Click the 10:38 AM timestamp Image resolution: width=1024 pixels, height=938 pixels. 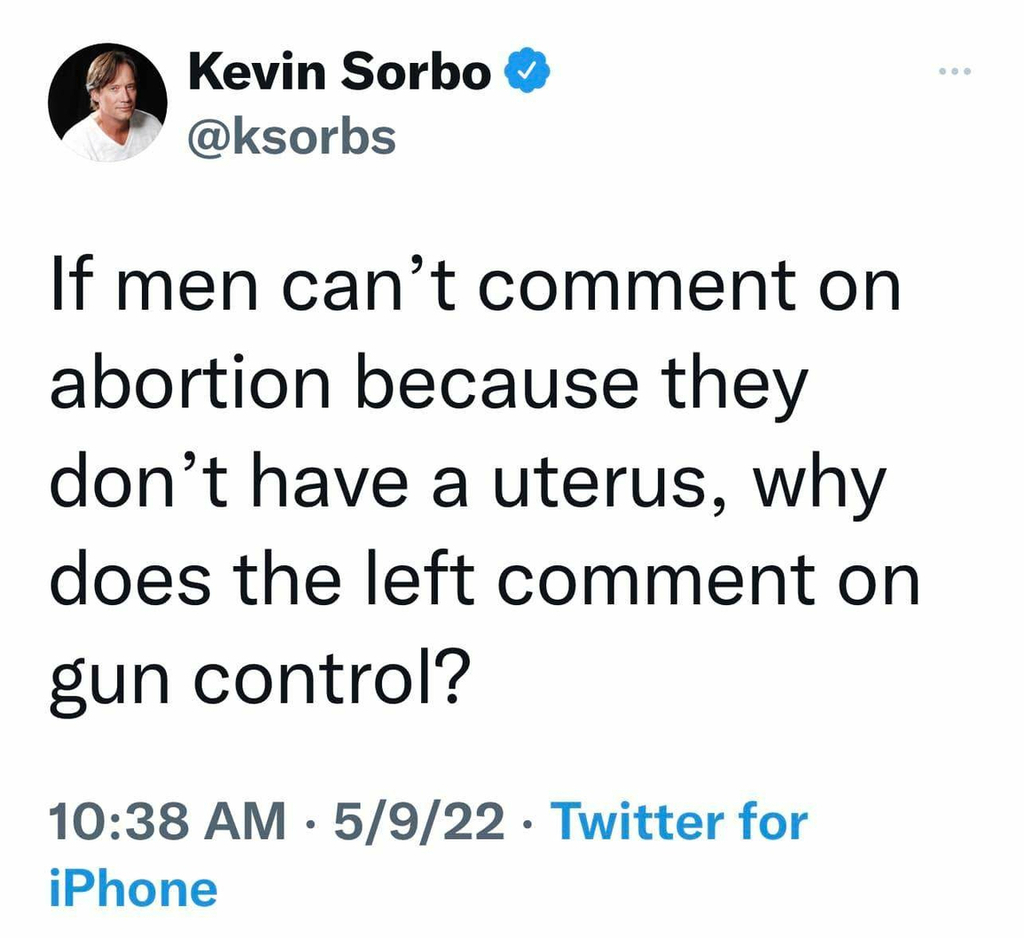pyautogui.click(x=167, y=822)
